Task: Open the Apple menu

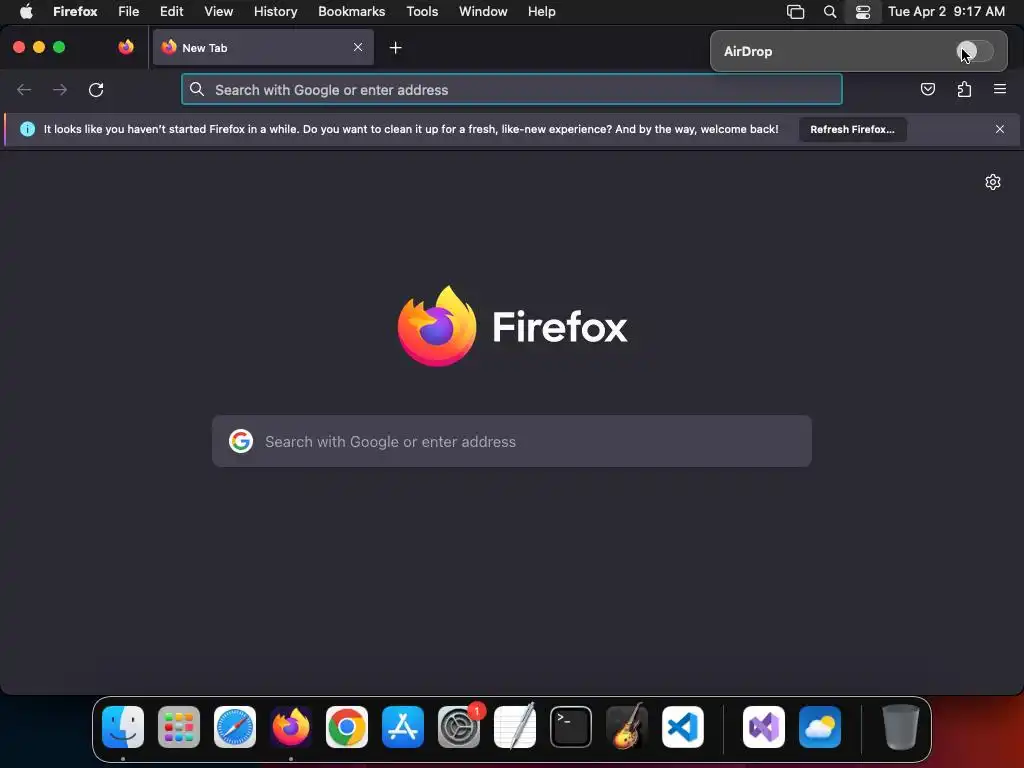Action: pos(26,12)
